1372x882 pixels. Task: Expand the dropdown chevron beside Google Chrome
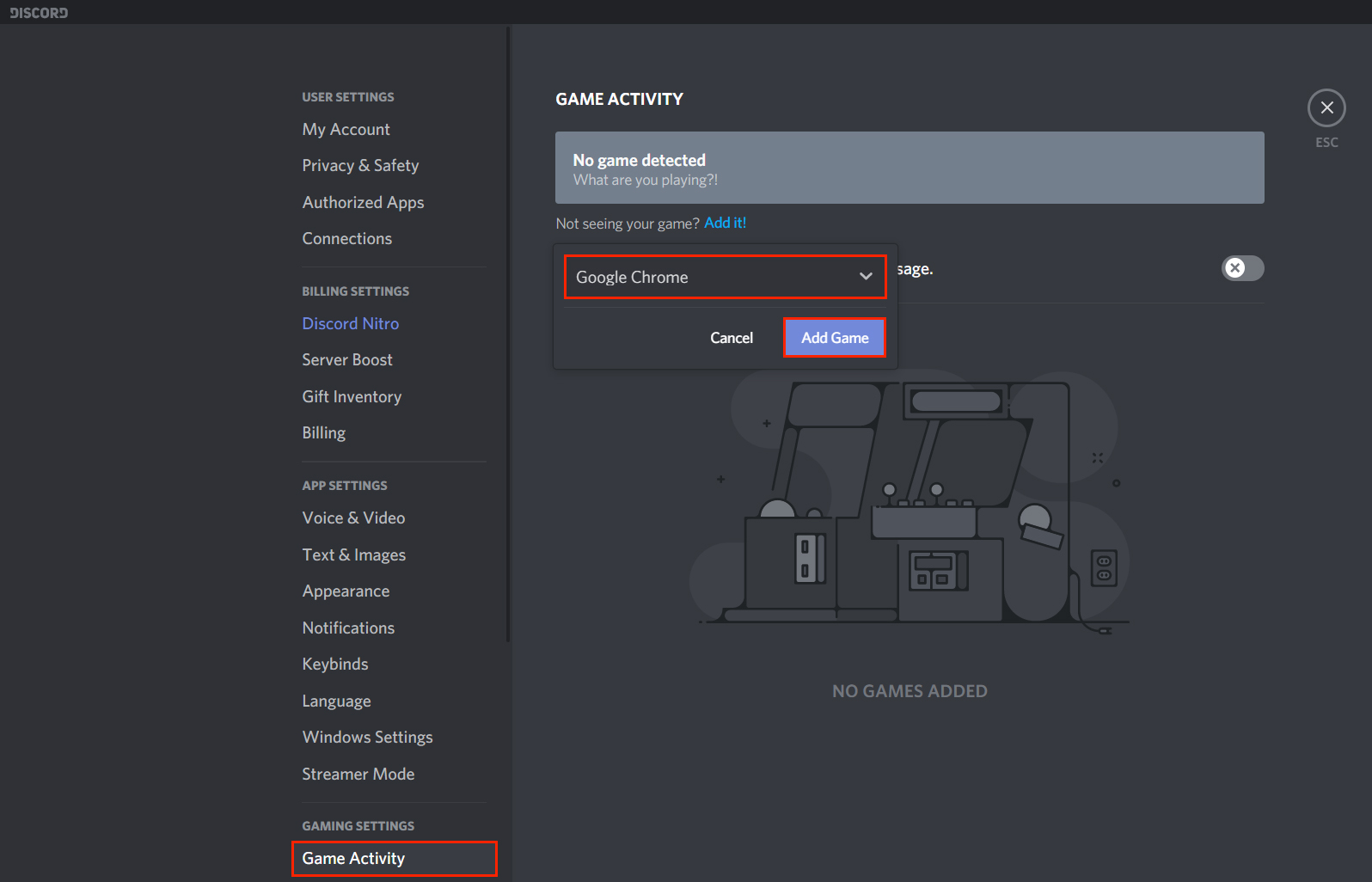(x=866, y=277)
